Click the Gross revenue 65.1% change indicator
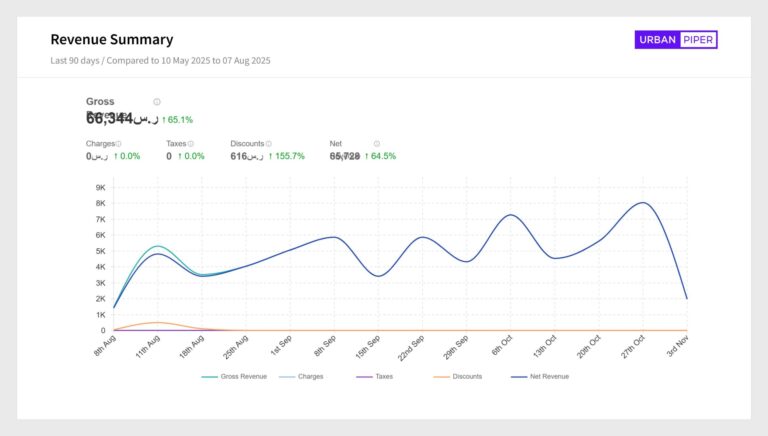768x436 pixels. point(177,120)
